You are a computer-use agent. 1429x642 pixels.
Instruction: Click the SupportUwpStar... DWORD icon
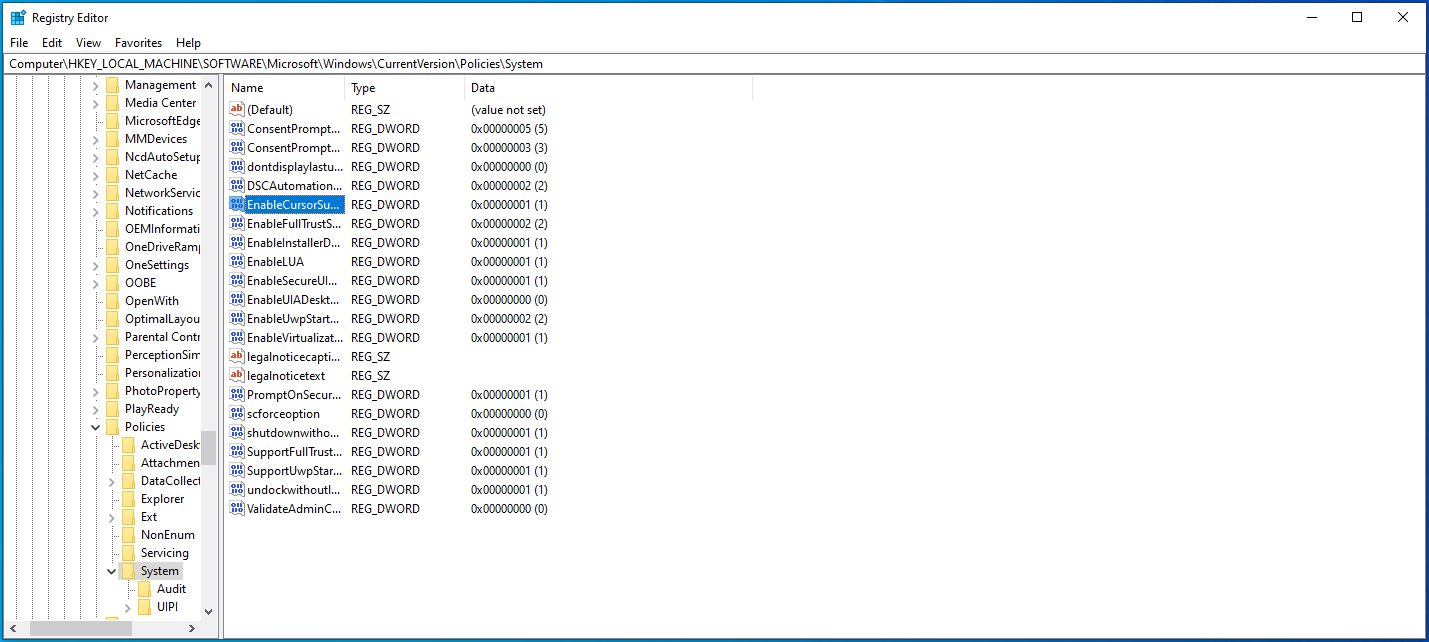(237, 470)
